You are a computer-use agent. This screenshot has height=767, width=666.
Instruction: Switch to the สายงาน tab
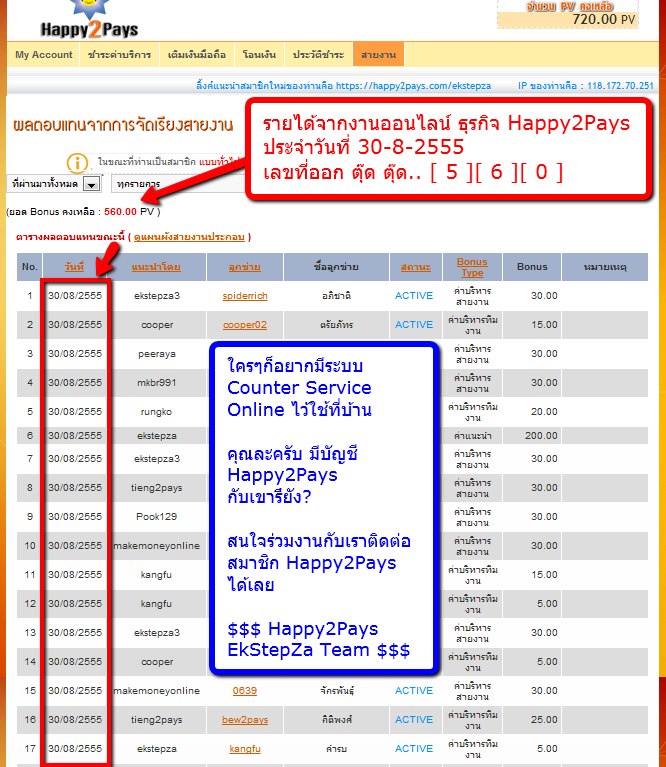[x=379, y=54]
